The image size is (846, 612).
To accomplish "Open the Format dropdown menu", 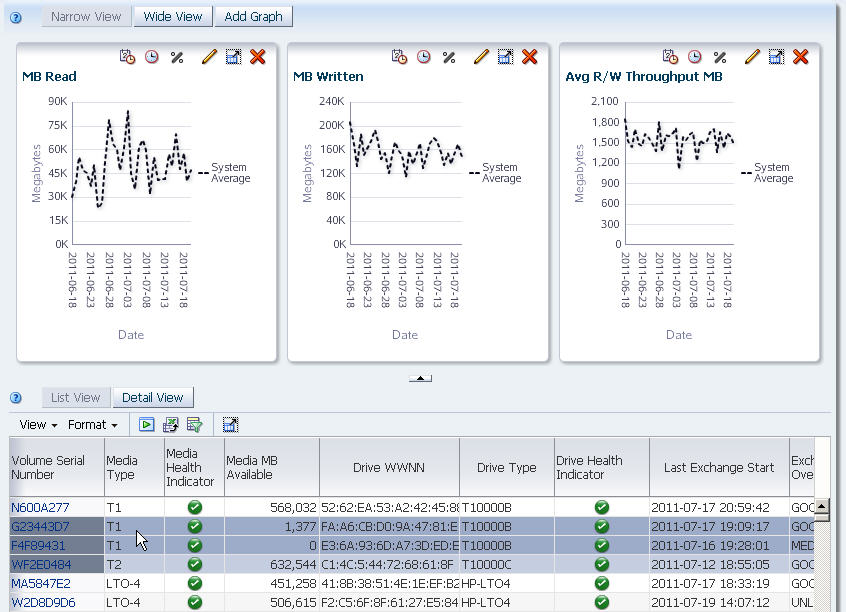I will coord(92,425).
